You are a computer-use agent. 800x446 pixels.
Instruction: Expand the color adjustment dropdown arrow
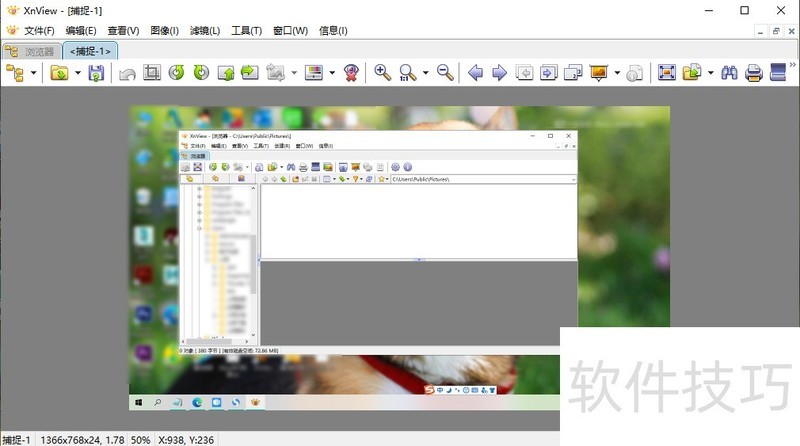[332, 73]
